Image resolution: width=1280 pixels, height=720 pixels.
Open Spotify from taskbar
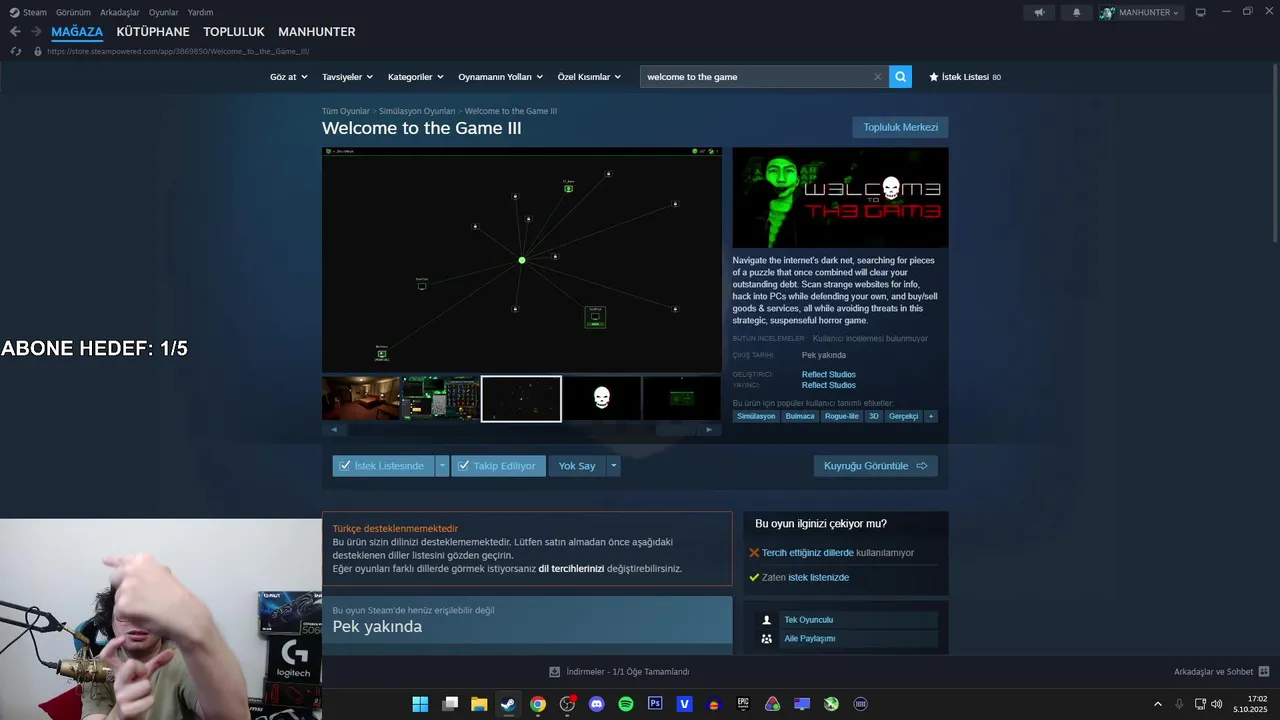pos(626,704)
